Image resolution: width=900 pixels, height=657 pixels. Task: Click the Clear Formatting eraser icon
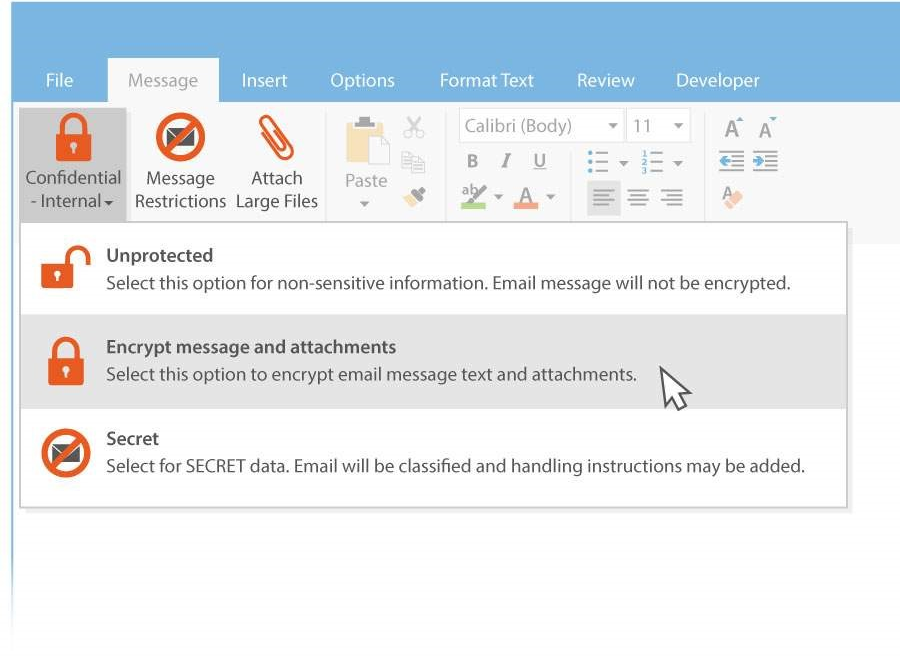pos(732,197)
